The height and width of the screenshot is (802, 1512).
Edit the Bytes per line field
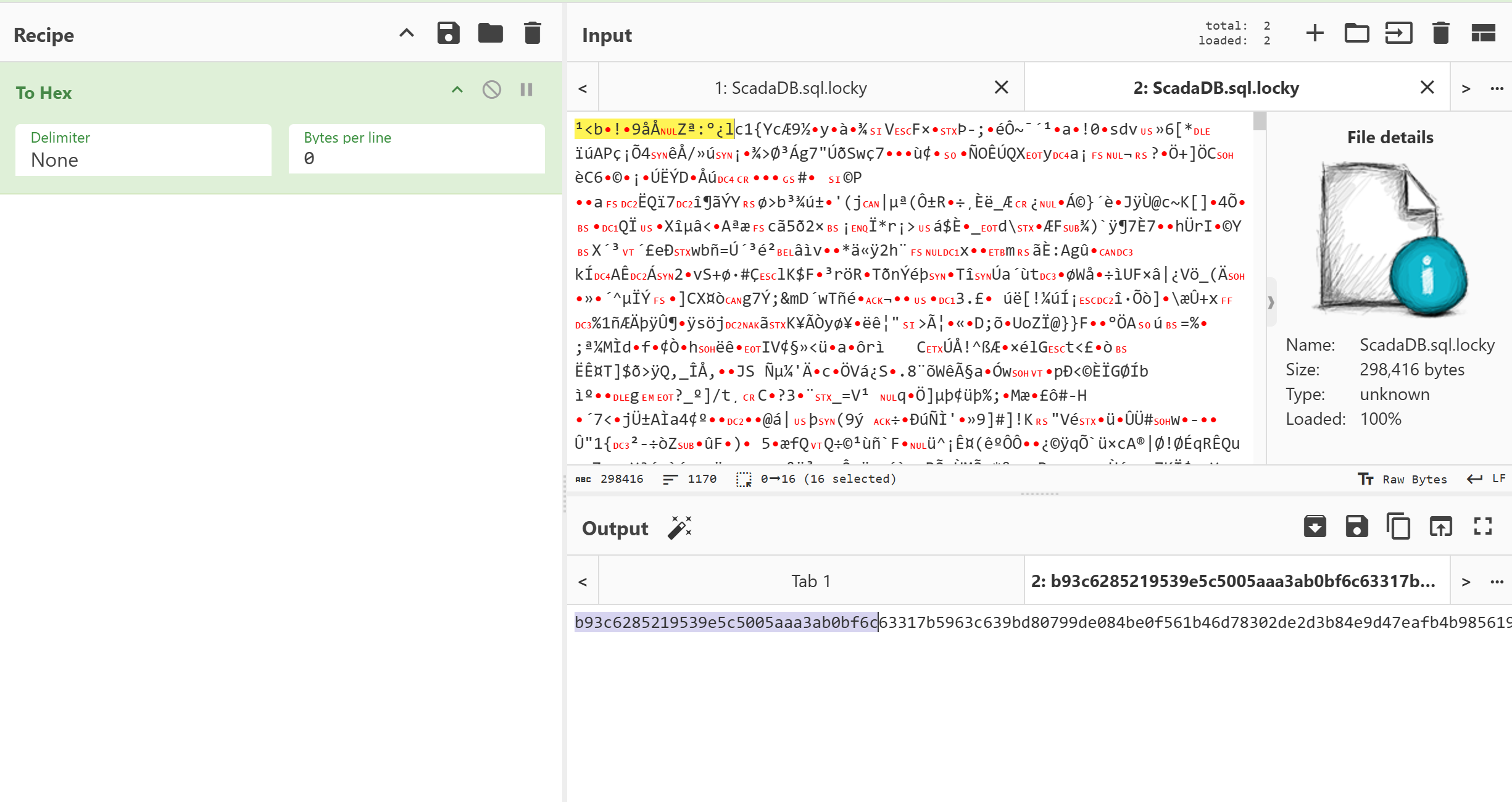pos(417,150)
